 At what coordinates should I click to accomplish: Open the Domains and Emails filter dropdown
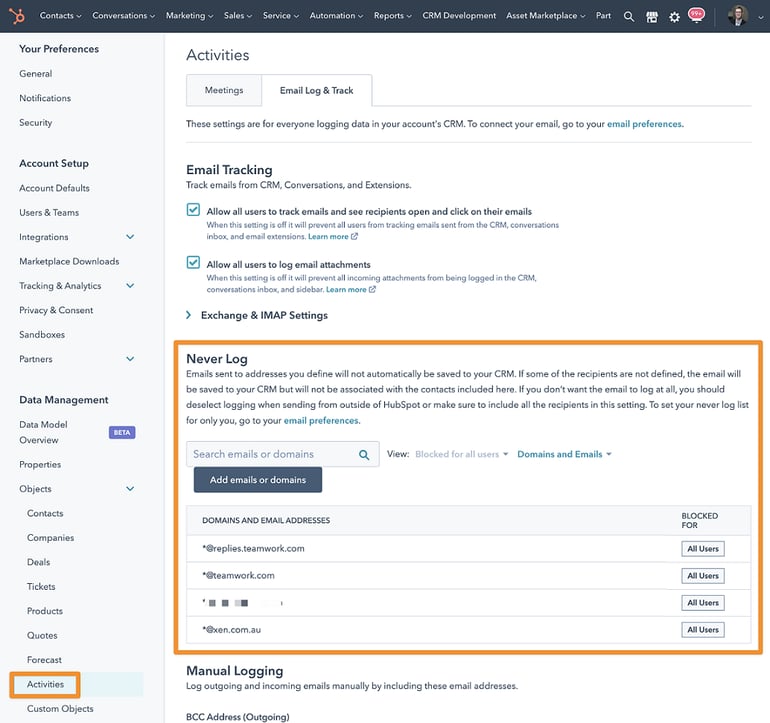tap(564, 454)
